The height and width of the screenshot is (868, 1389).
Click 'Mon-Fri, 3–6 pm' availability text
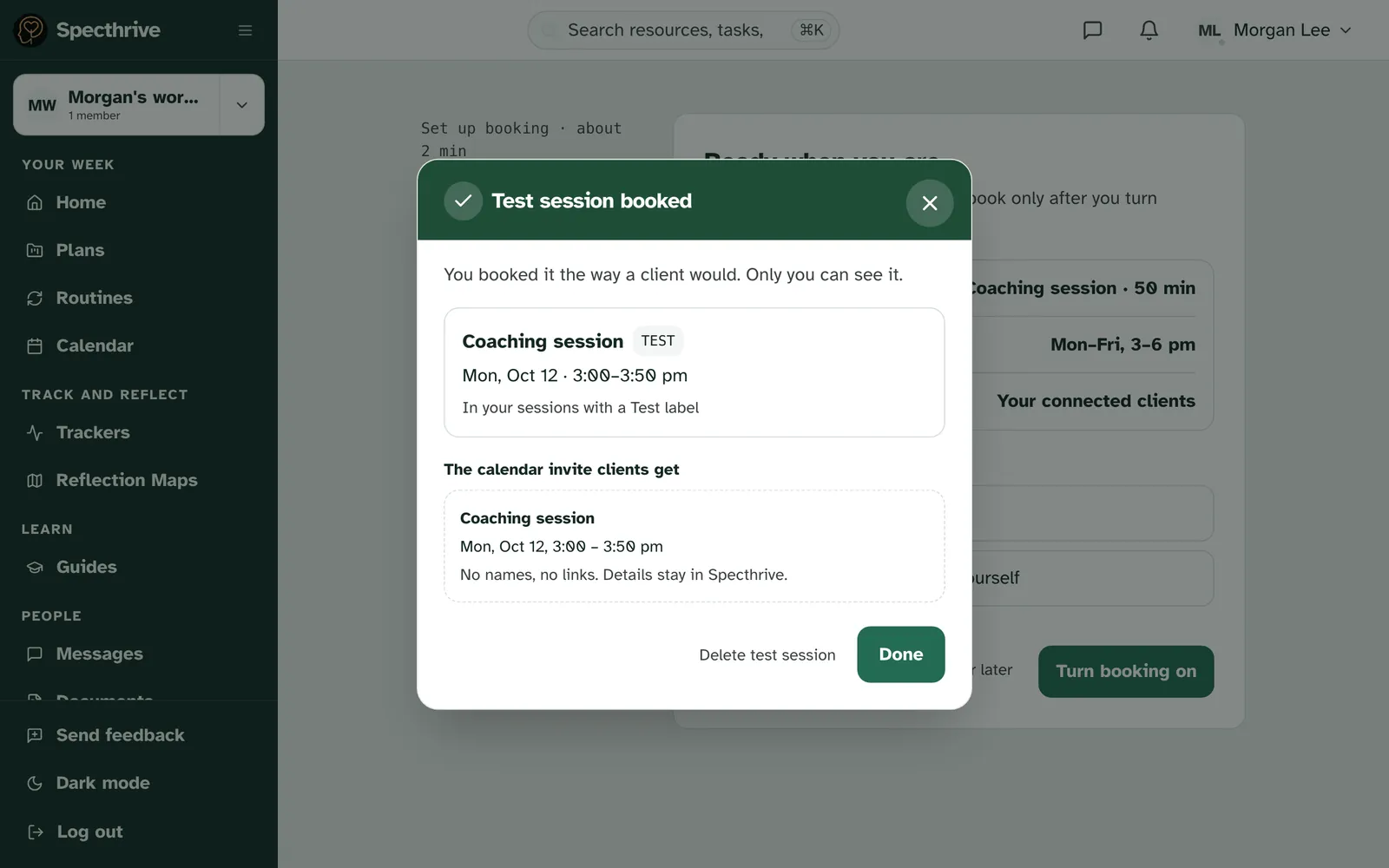tap(1122, 345)
